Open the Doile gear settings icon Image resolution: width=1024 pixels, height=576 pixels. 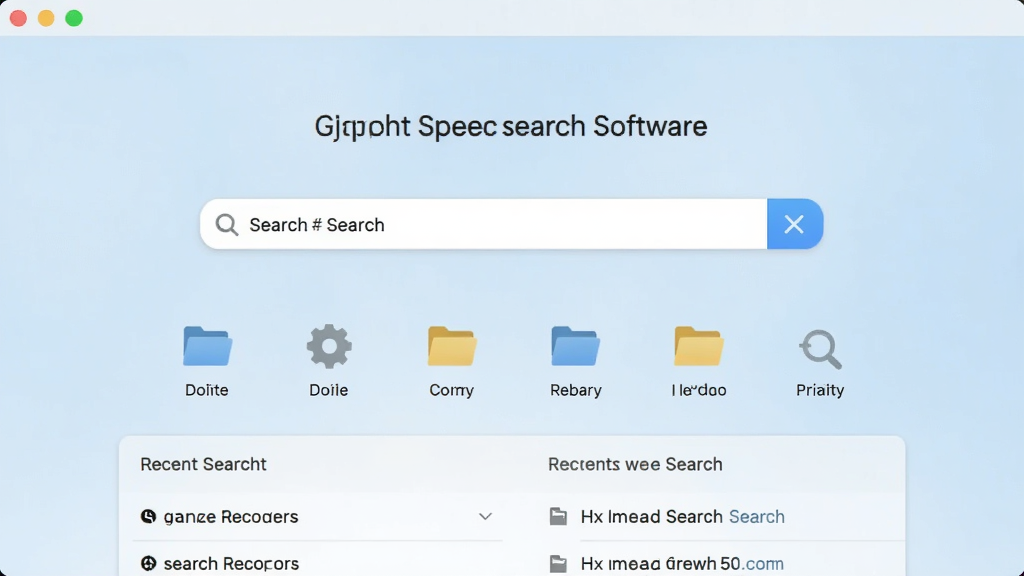coord(329,346)
